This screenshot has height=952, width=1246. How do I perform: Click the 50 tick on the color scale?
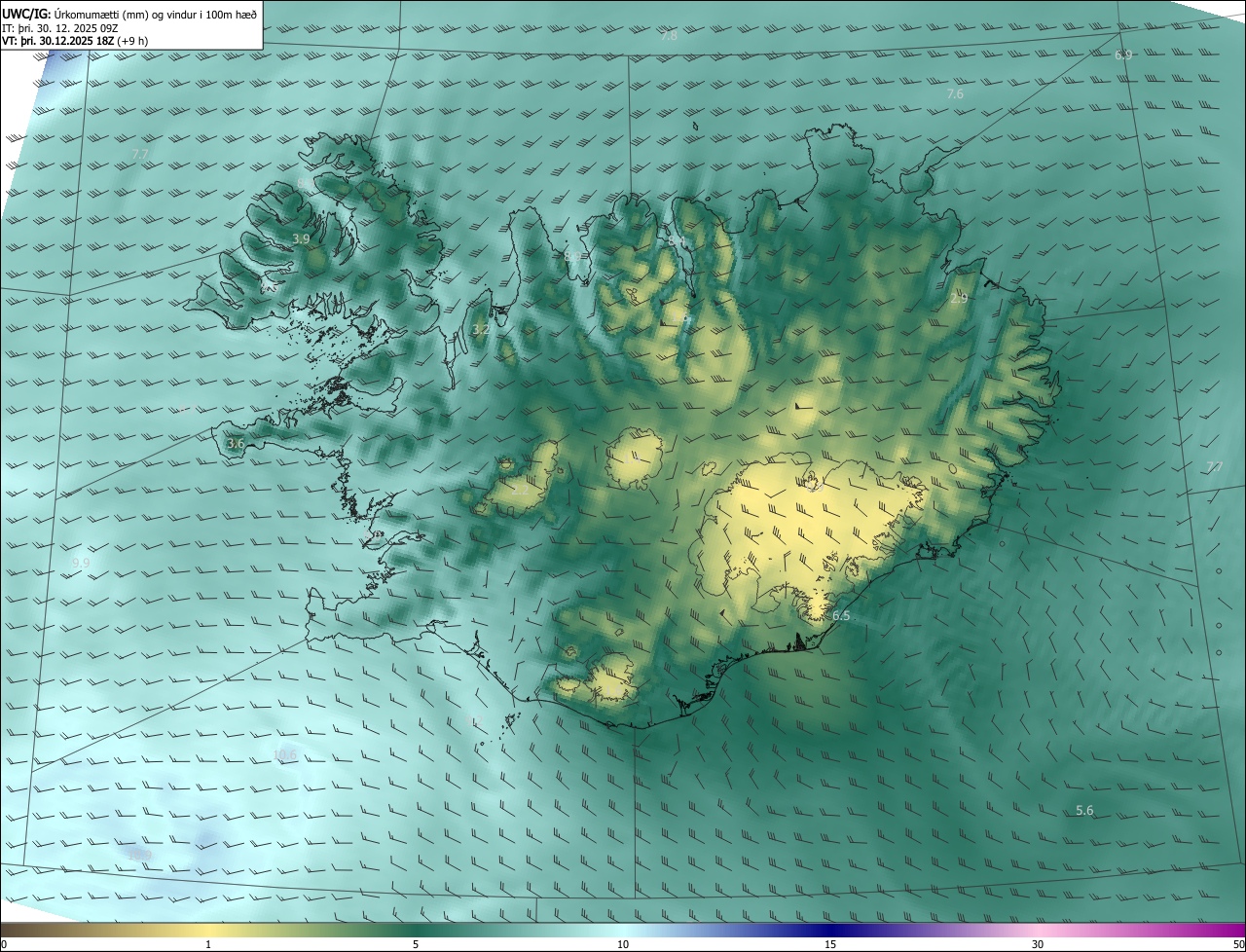click(x=1238, y=945)
